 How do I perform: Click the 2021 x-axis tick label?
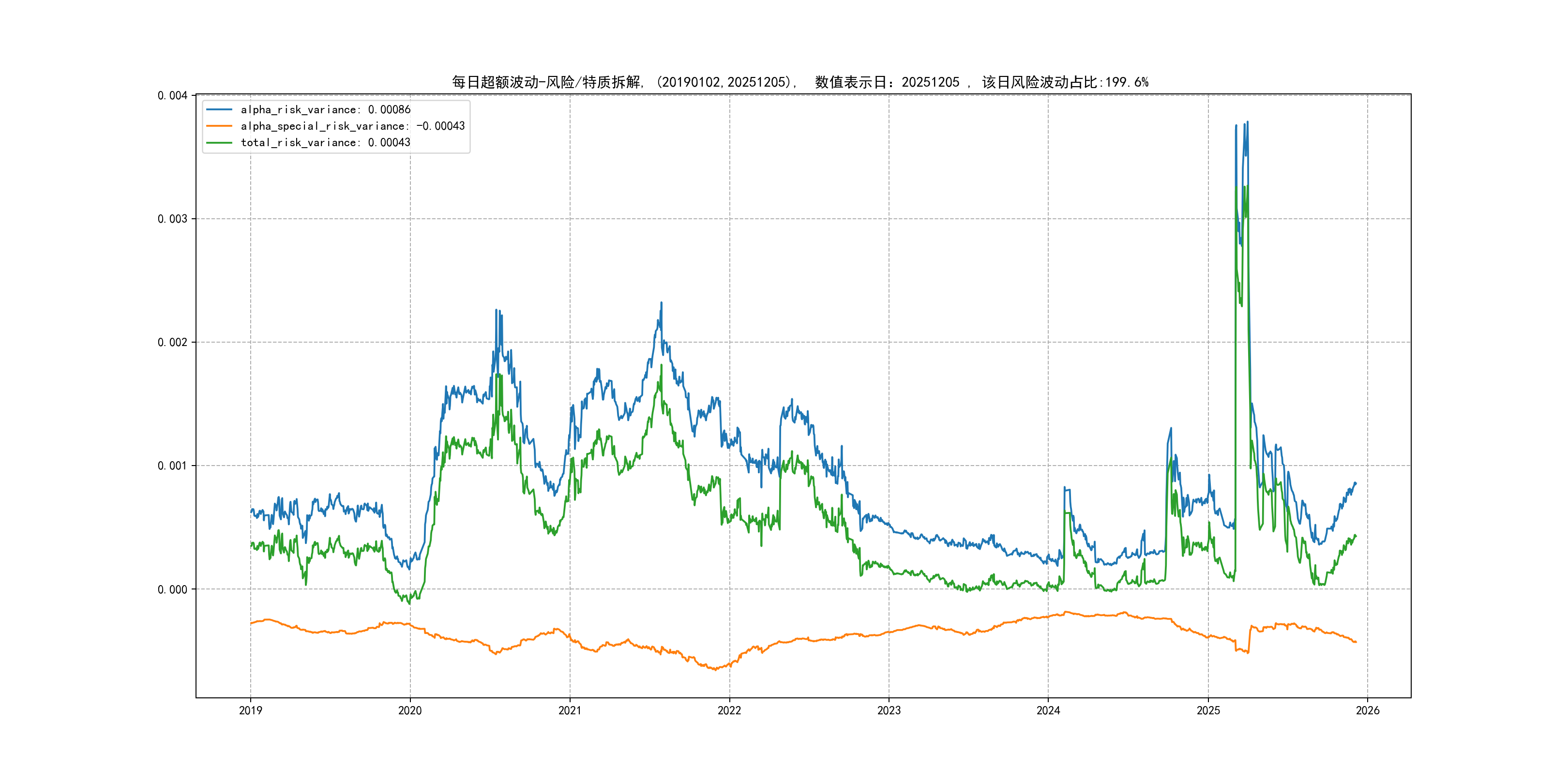(570, 710)
